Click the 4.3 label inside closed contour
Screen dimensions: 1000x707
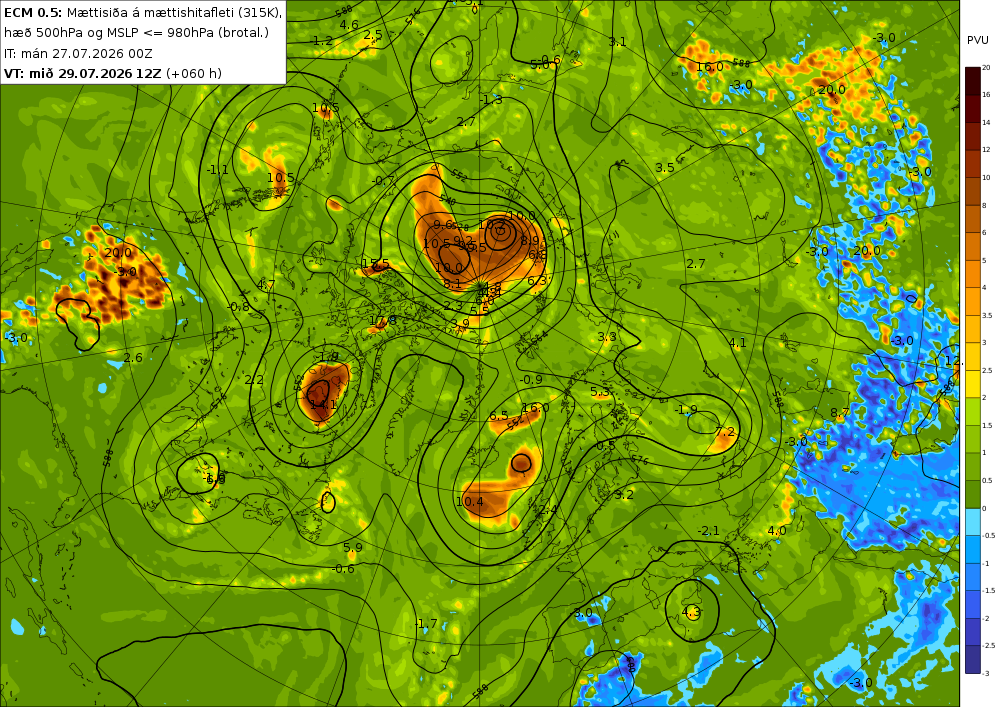[691, 613]
